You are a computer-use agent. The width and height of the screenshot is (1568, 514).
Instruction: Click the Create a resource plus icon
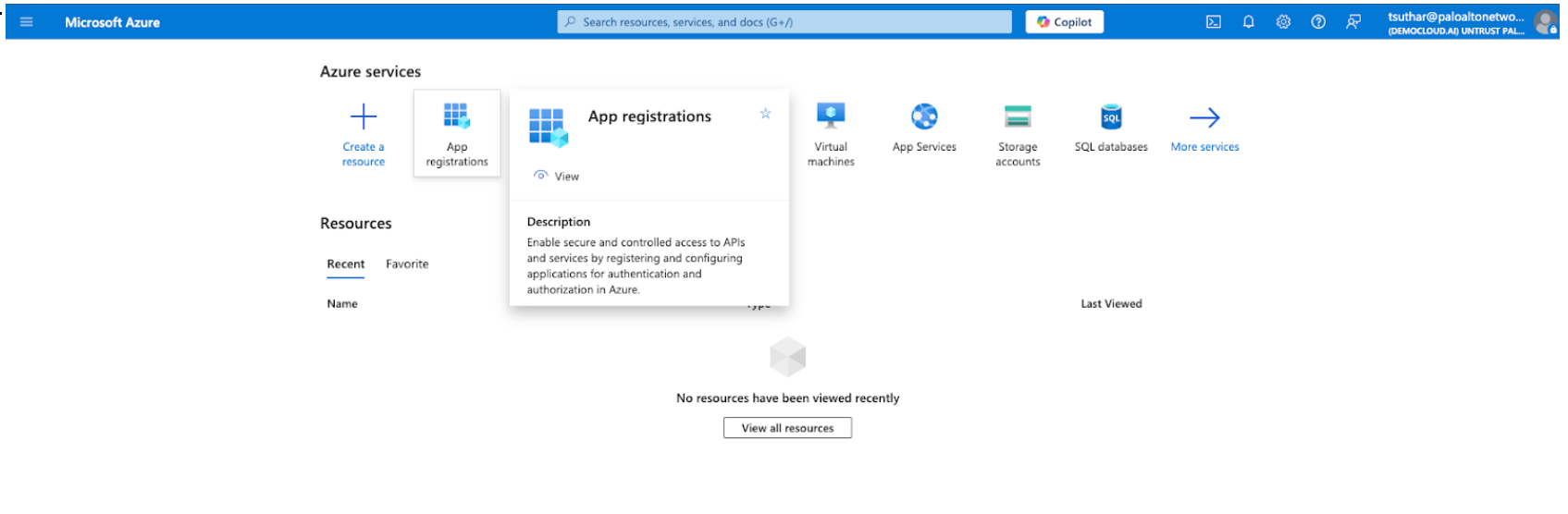[364, 116]
